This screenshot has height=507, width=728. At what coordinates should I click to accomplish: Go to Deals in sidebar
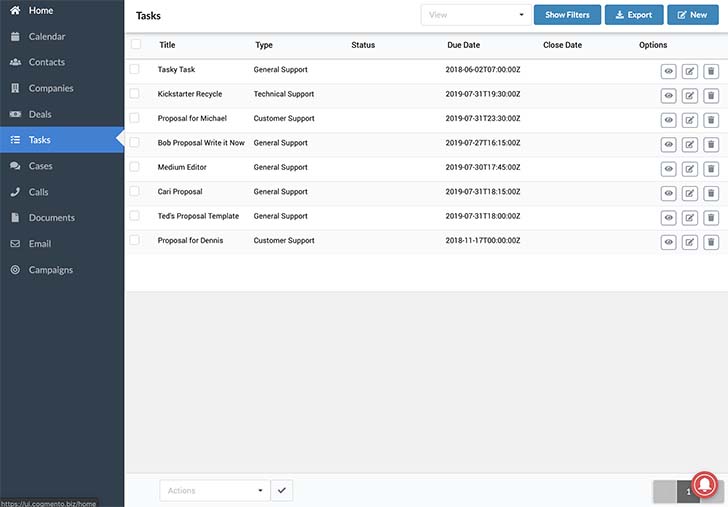pos(41,114)
